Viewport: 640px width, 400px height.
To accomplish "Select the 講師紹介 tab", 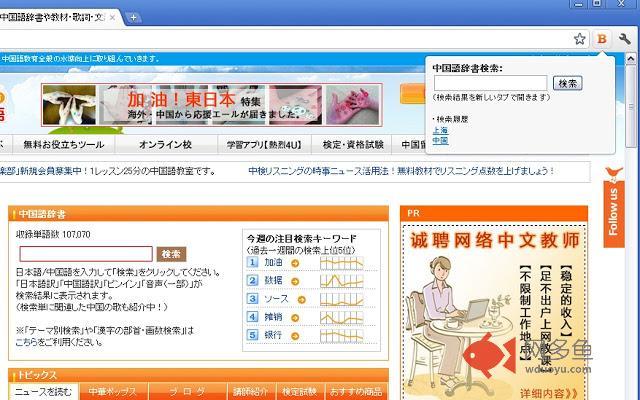I will tap(251, 392).
